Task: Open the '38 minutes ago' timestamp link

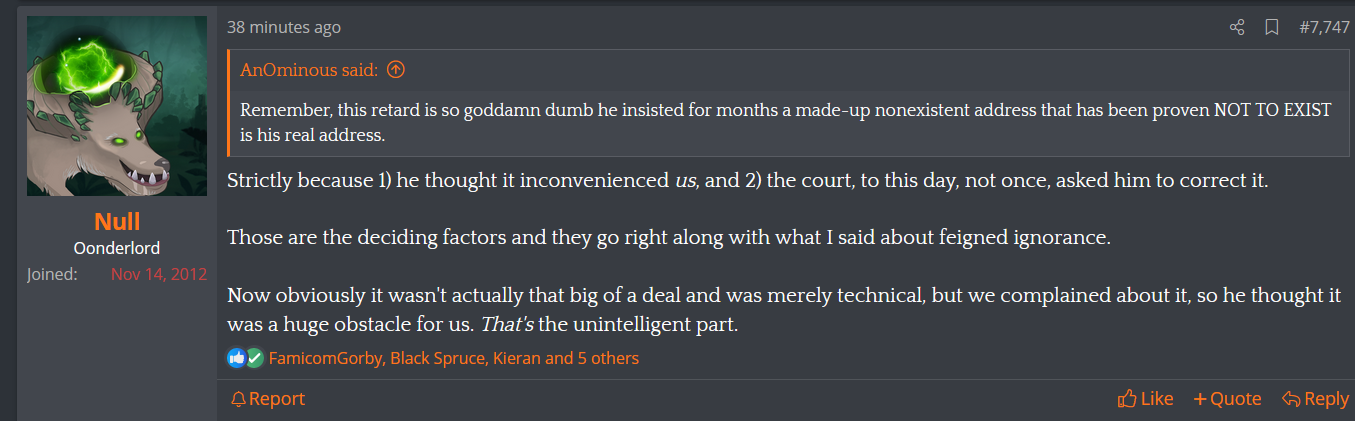Action: [x=284, y=28]
